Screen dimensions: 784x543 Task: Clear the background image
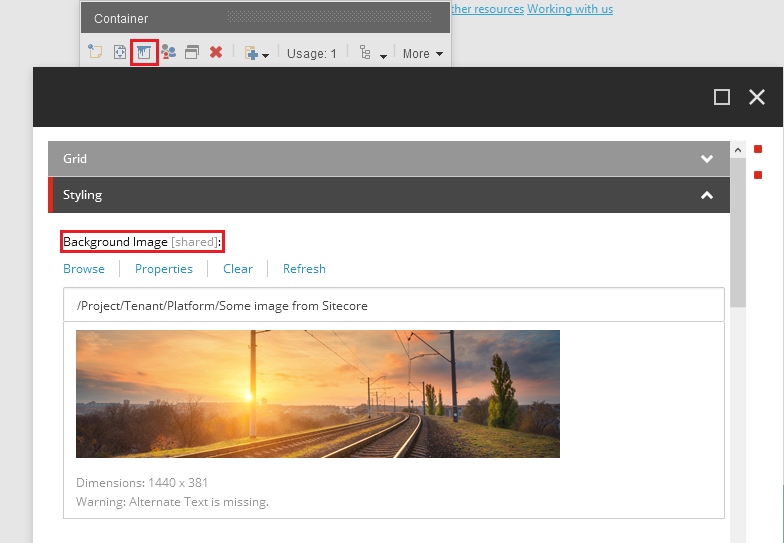tap(238, 268)
